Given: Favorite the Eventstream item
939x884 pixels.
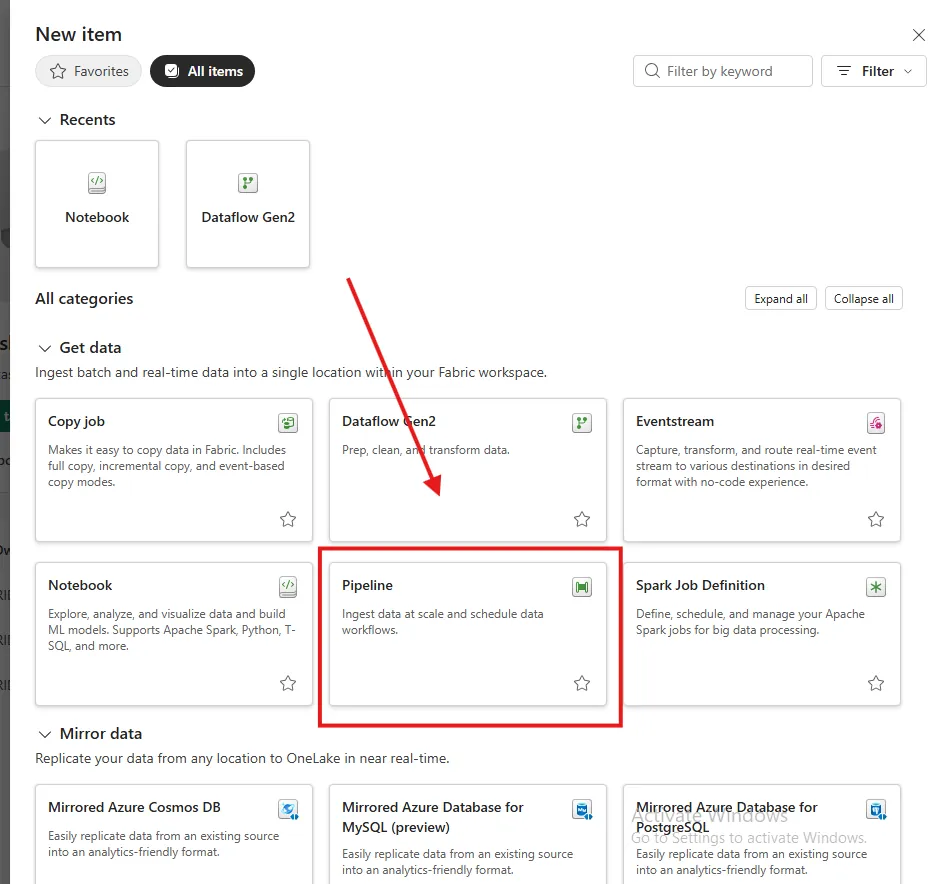Looking at the screenshot, I should 876,519.
